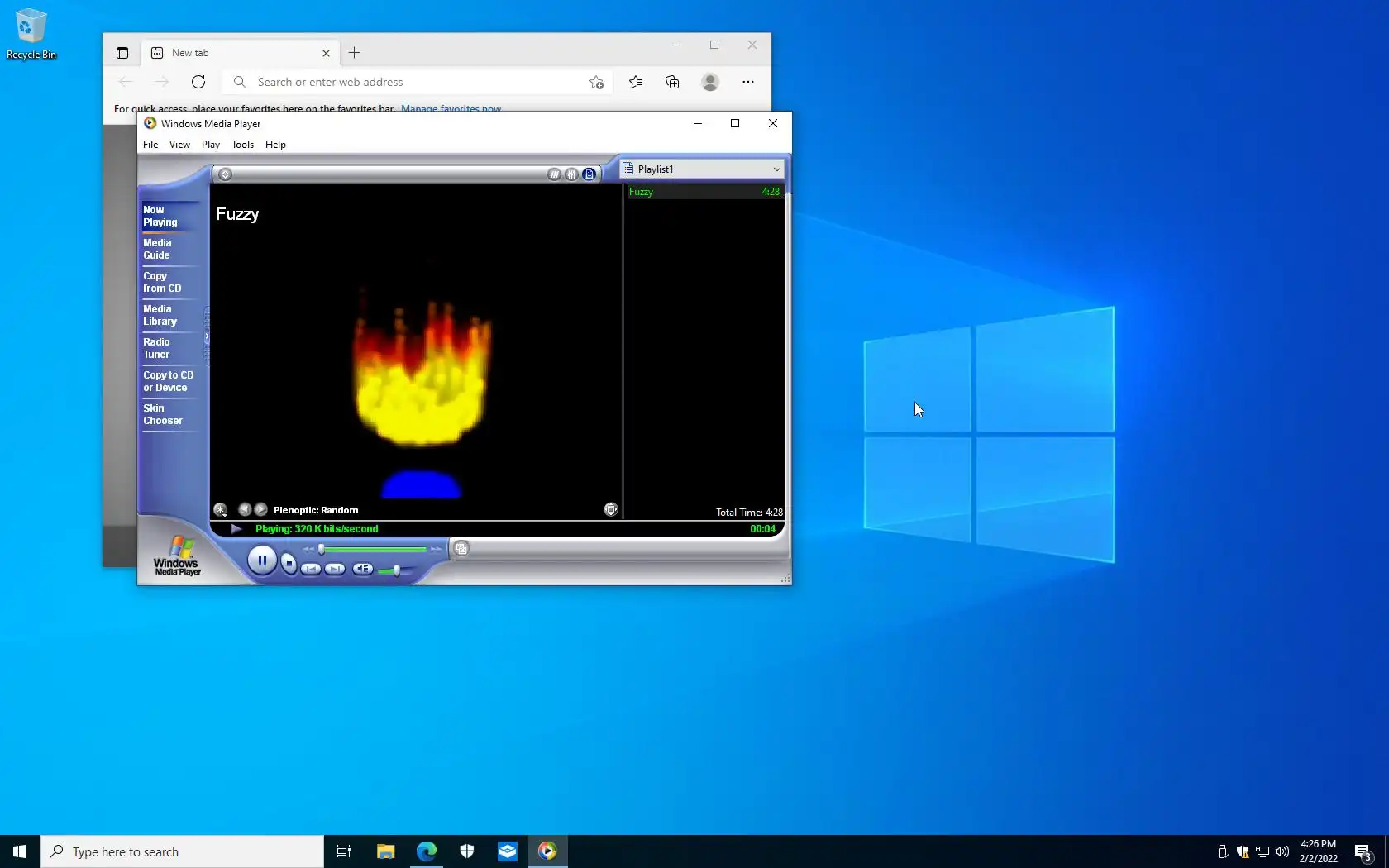Choose the next visualization
The image size is (1389, 868).
pos(261,509)
